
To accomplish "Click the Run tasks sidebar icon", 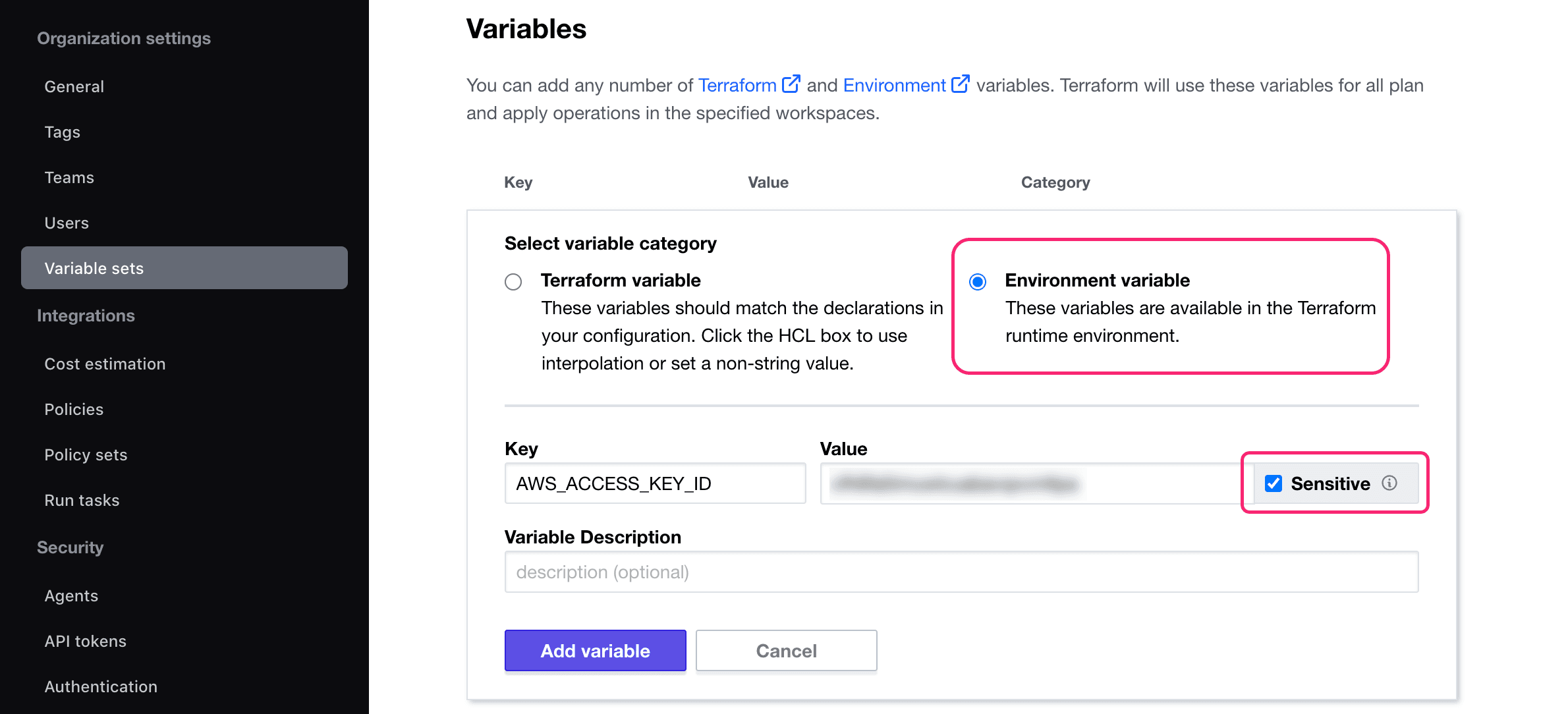I will [x=82, y=499].
